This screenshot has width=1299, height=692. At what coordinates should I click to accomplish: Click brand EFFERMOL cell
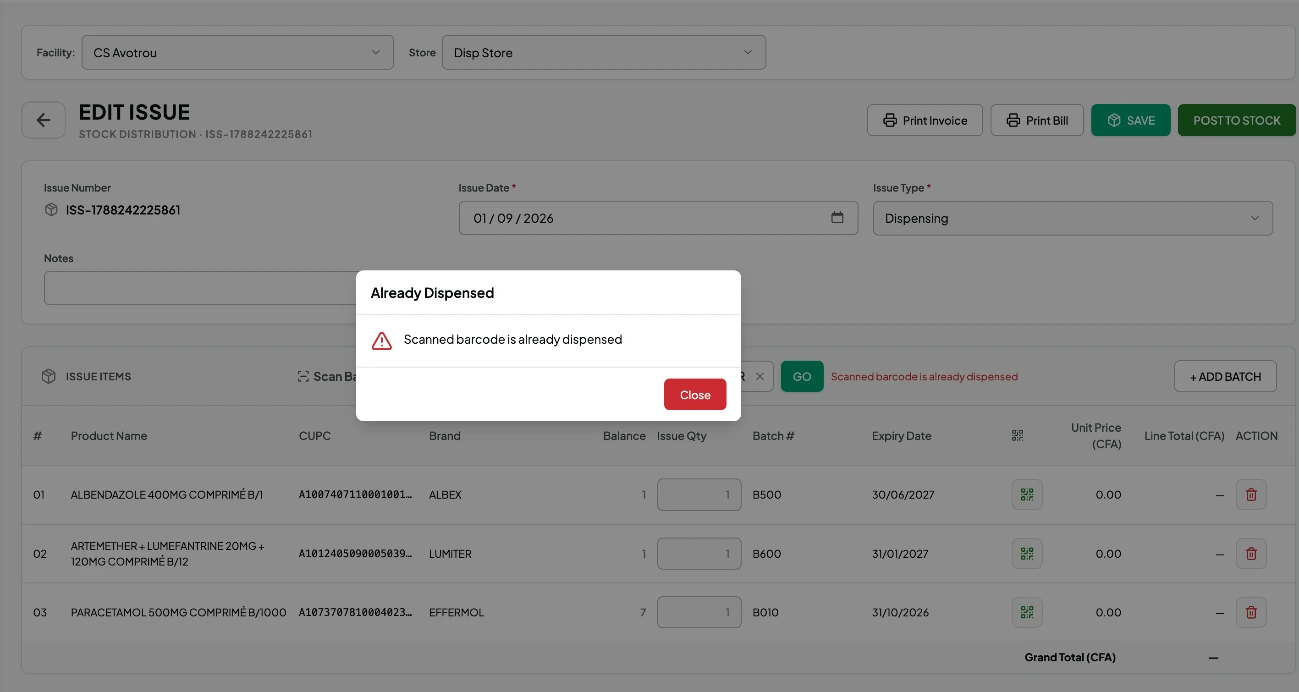click(456, 612)
